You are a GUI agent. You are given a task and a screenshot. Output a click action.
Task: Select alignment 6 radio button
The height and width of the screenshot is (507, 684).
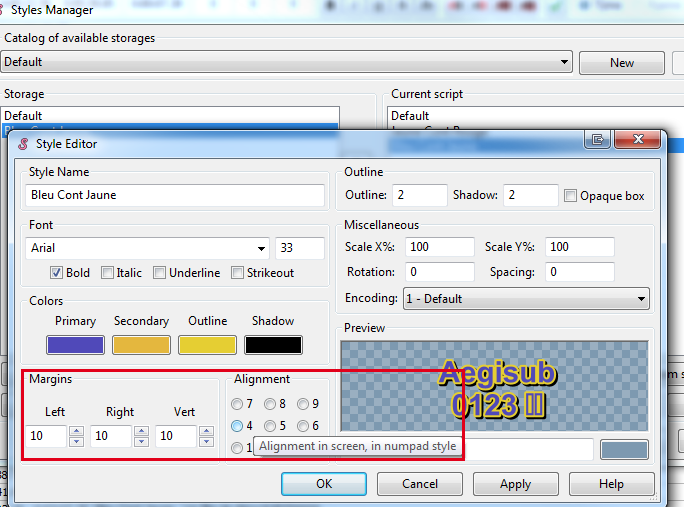(x=303, y=426)
